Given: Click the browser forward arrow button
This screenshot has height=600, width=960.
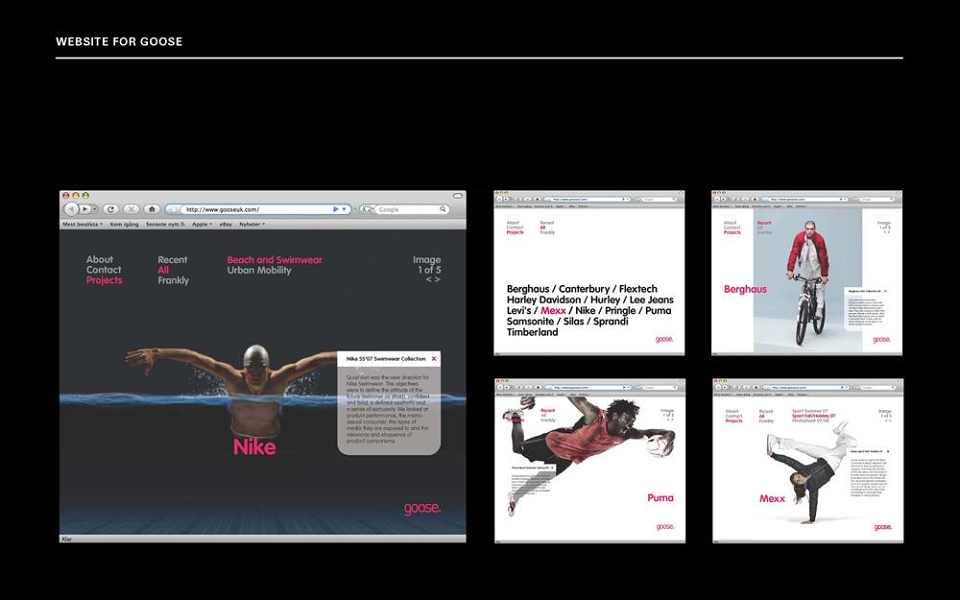Looking at the screenshot, I should coord(86,209).
